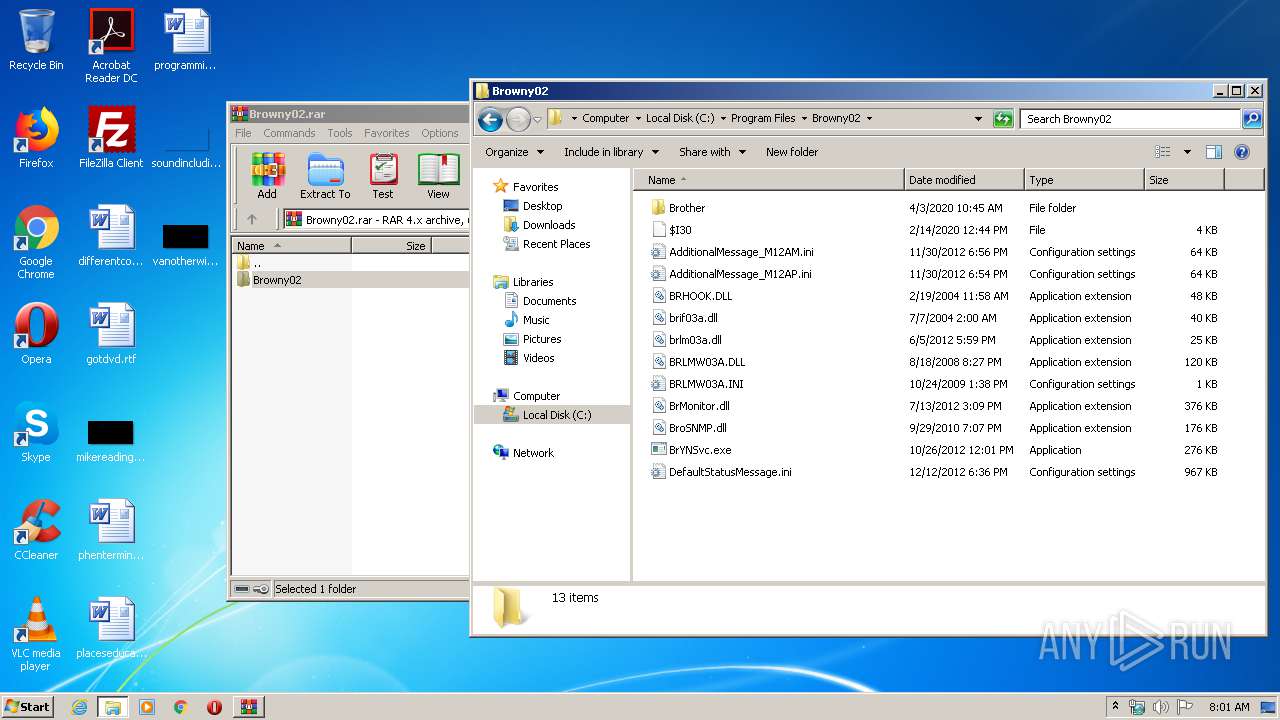
Task: Select Downloads in navigation pane
Action: point(548,225)
